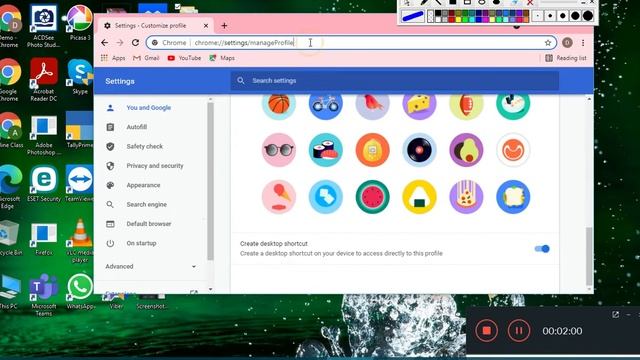Reload the current page
This screenshot has width=640, height=360.
(136, 42)
